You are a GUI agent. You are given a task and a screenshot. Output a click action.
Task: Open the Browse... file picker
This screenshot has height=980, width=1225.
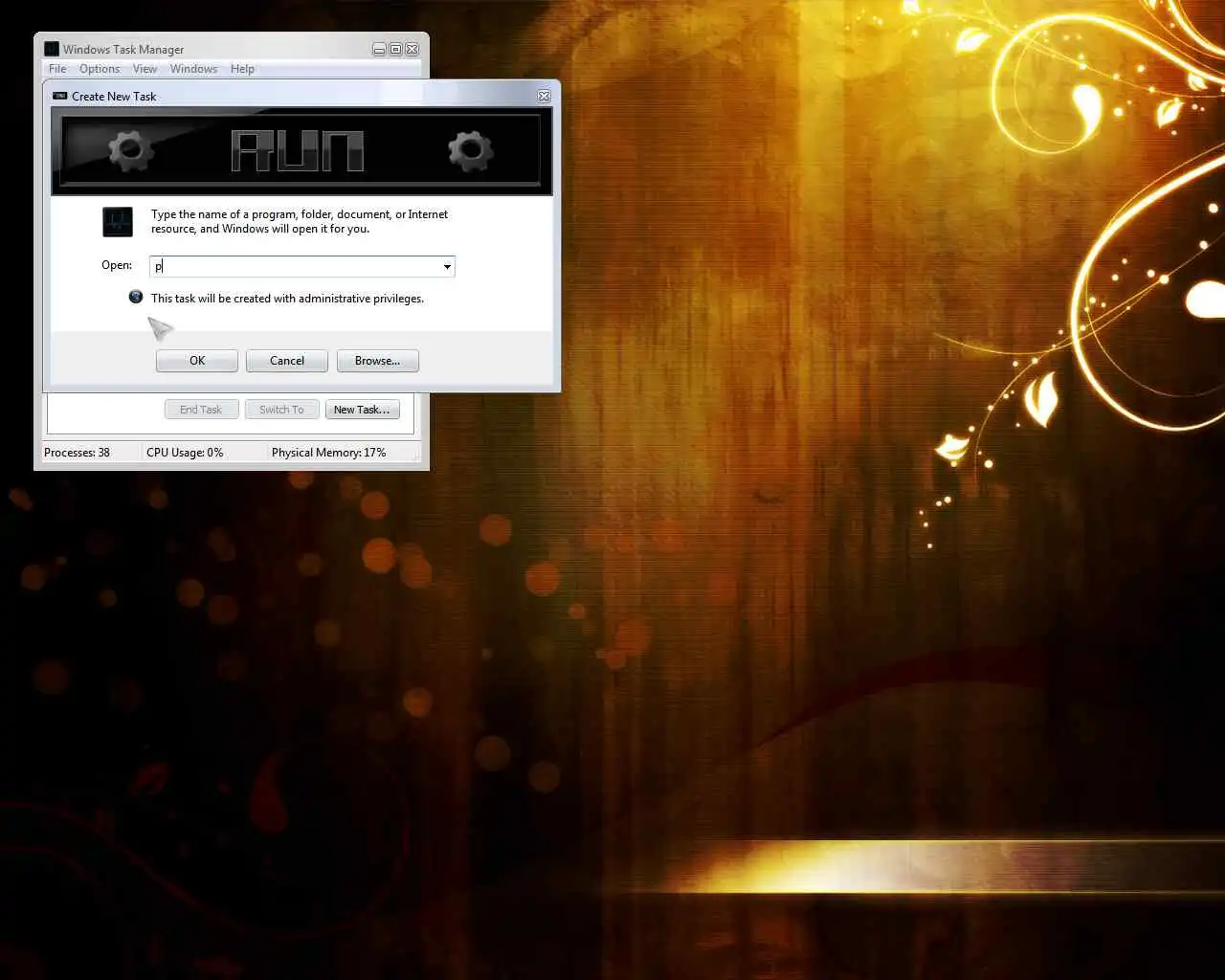click(377, 361)
